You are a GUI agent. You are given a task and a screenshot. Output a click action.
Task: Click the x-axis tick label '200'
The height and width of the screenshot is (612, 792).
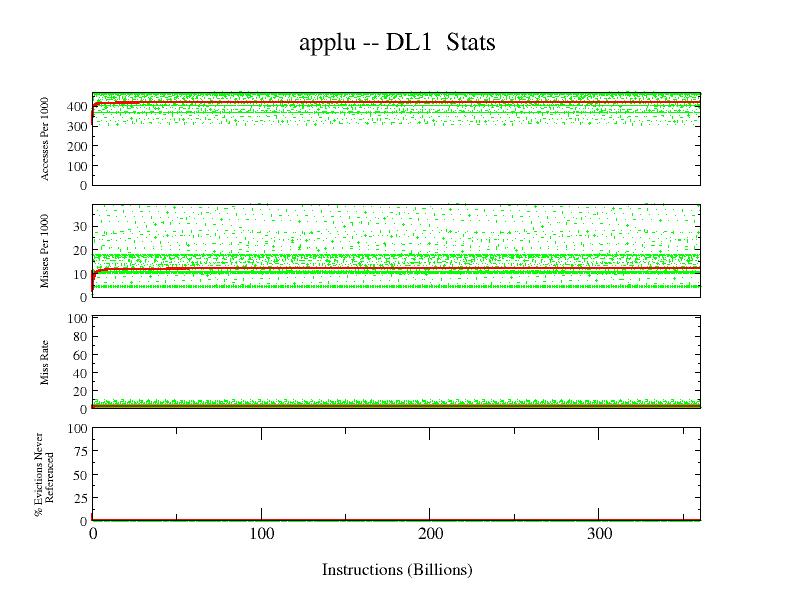pos(430,535)
